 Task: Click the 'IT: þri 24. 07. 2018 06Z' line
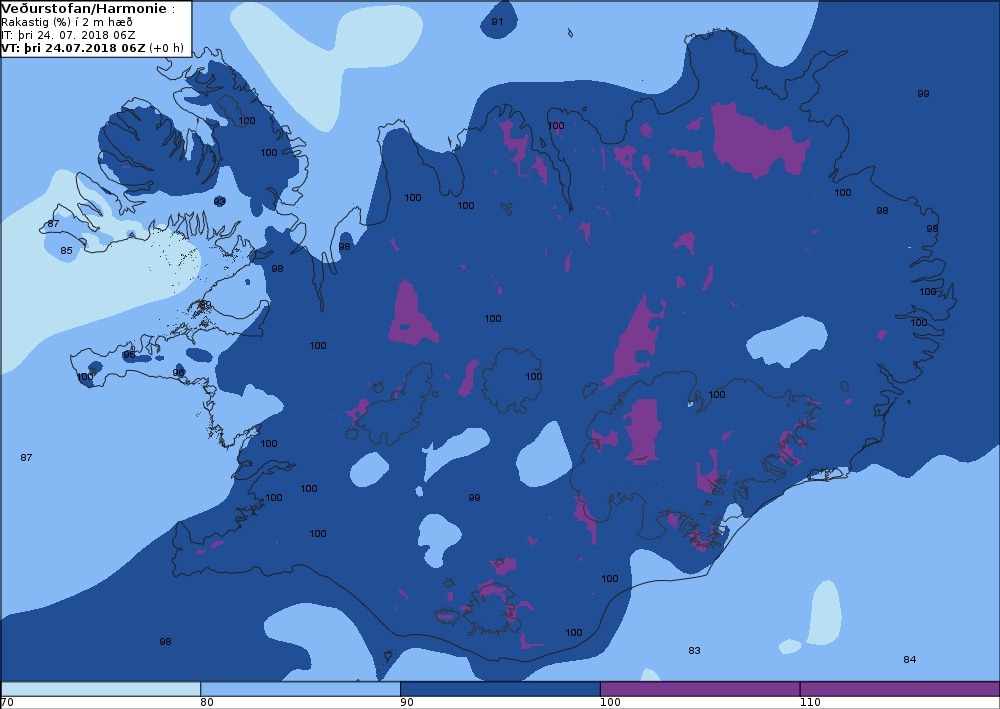[x=68, y=35]
